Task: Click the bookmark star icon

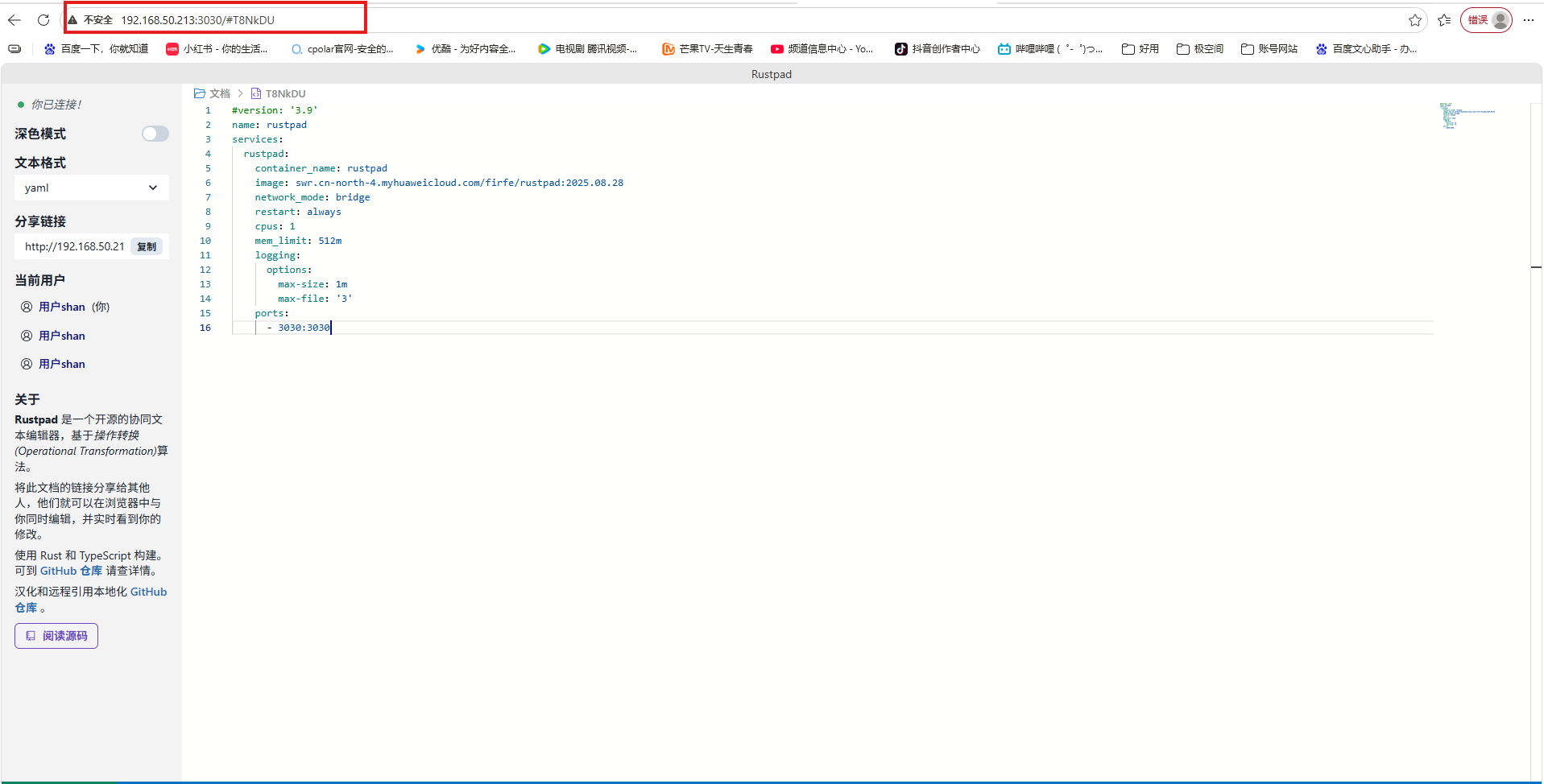Action: [x=1414, y=20]
